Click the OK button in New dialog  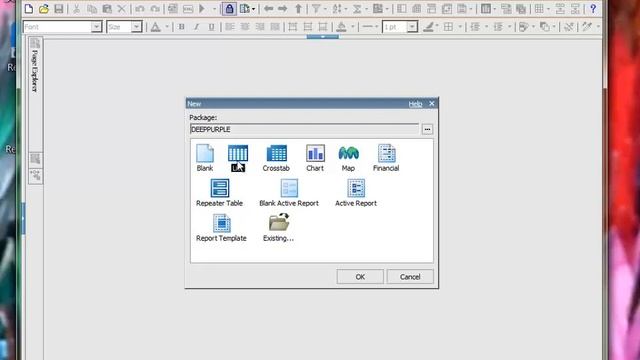pos(360,277)
